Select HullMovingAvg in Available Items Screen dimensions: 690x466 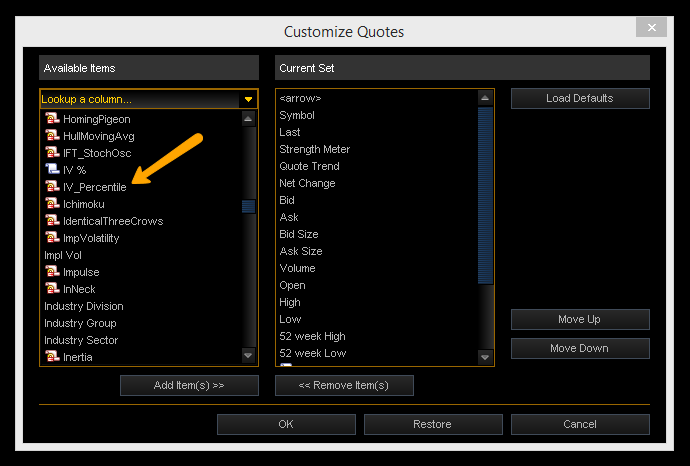(x=99, y=136)
